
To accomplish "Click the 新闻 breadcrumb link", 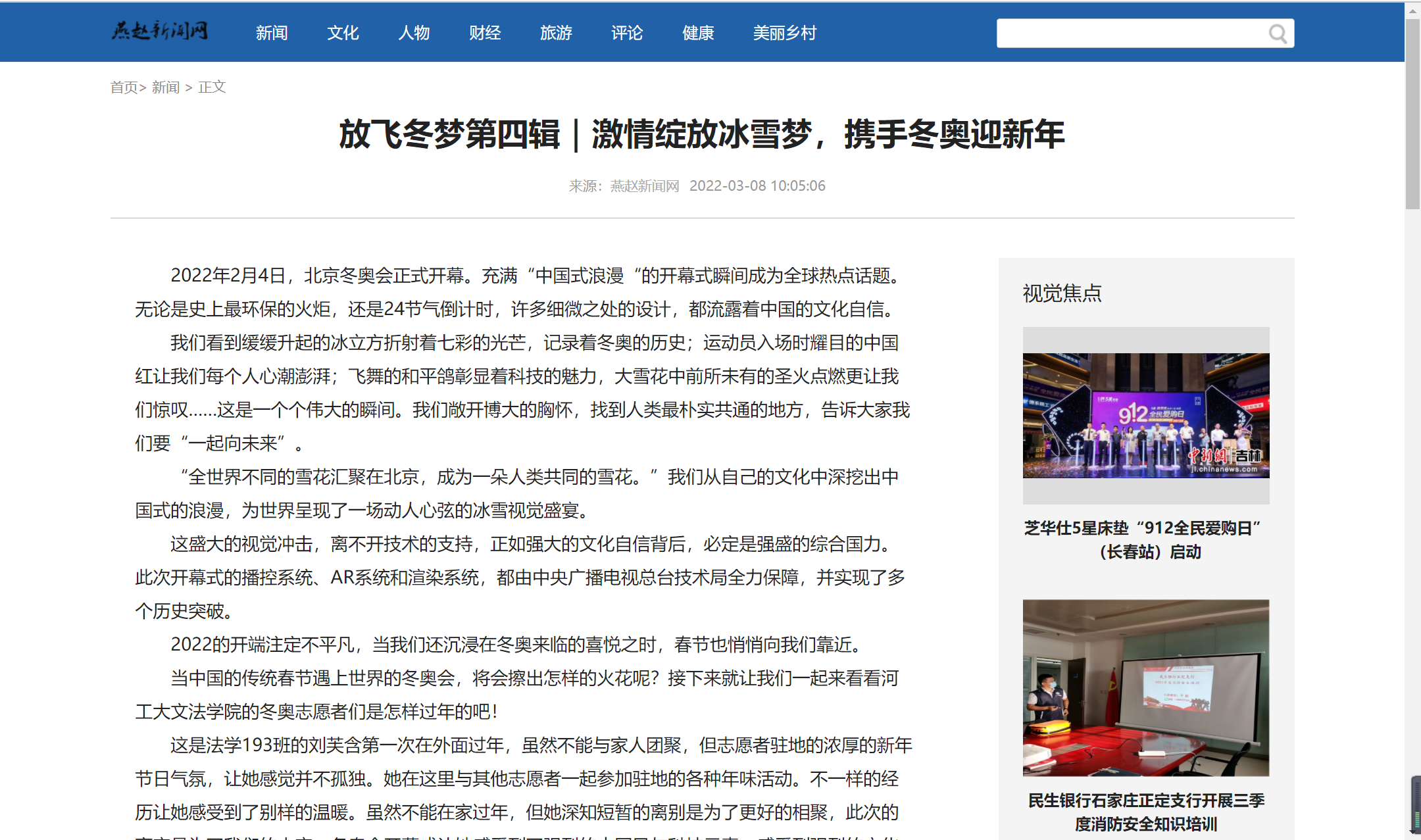I will tap(166, 87).
